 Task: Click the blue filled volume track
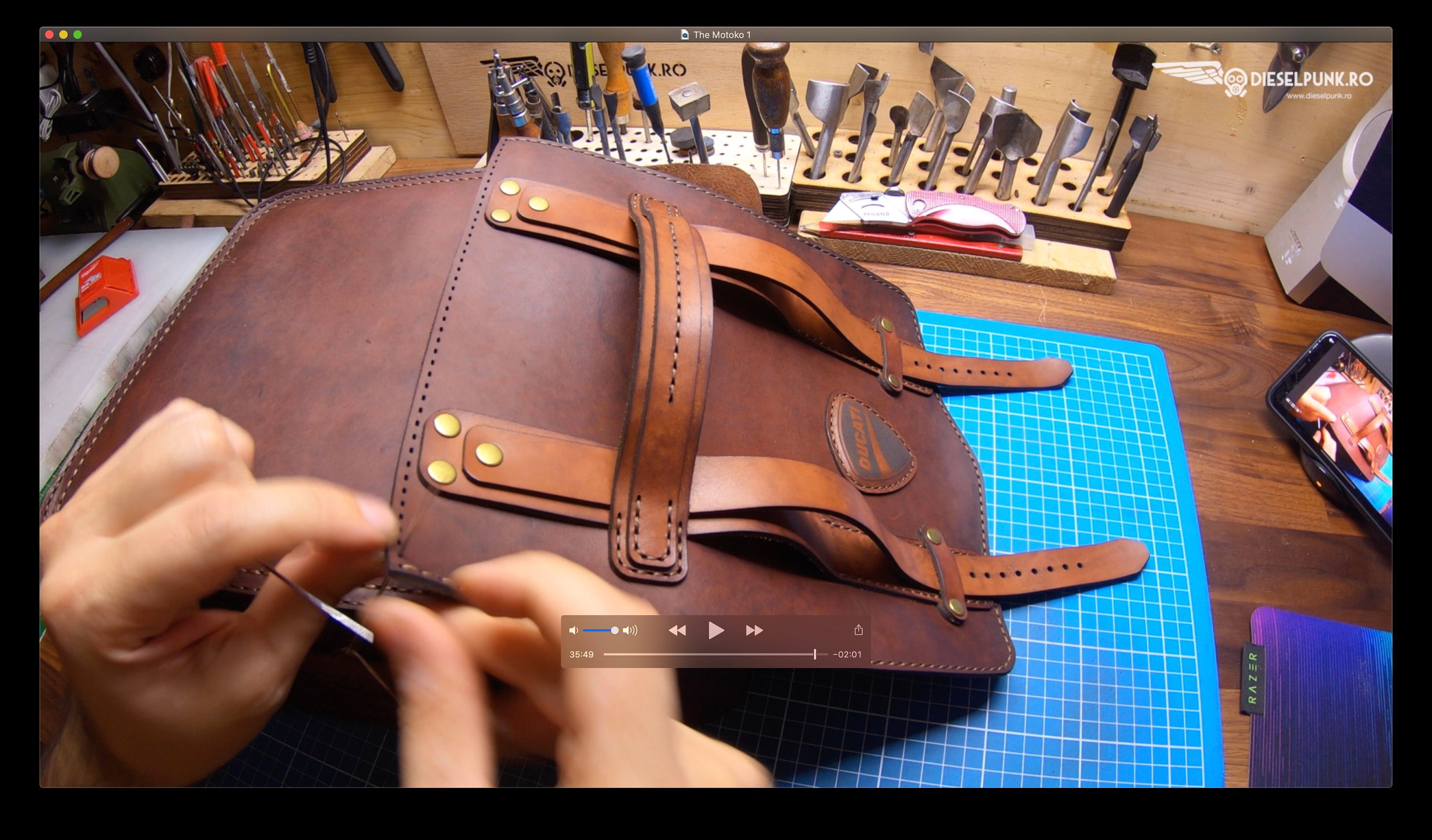click(596, 630)
